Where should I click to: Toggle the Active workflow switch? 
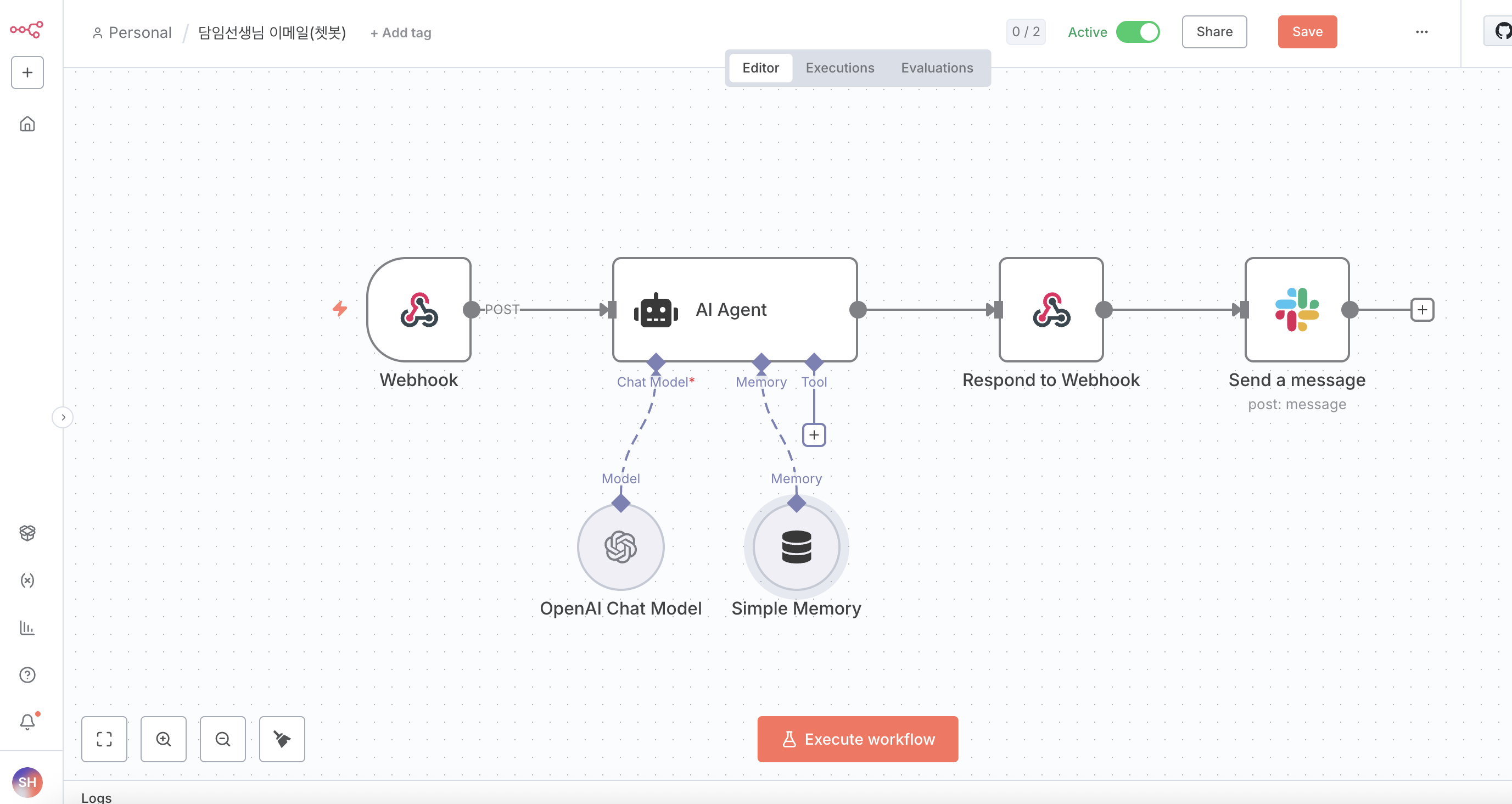[x=1138, y=32]
